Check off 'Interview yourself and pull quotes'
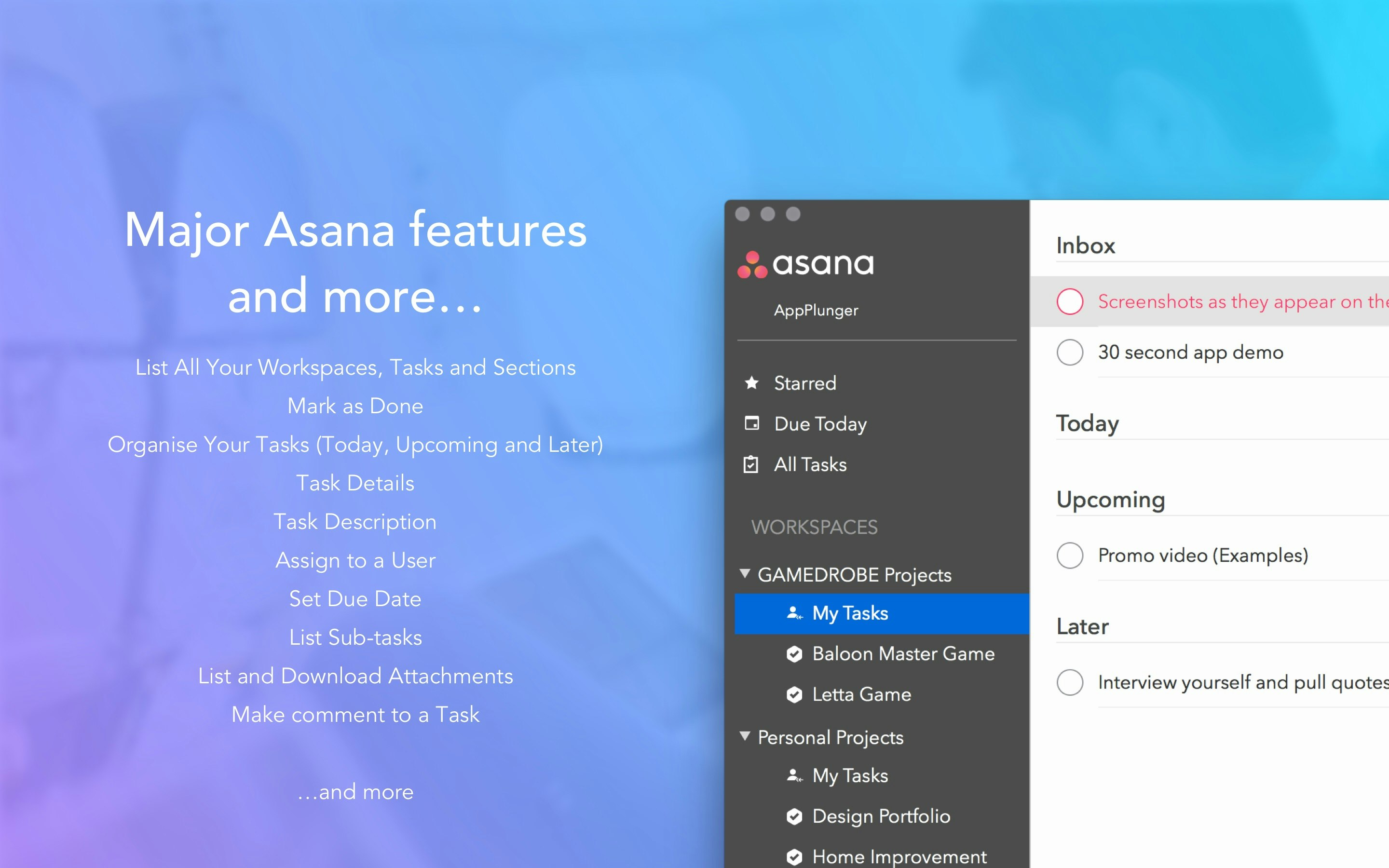Screen dimensions: 1389x868 point(1070,682)
